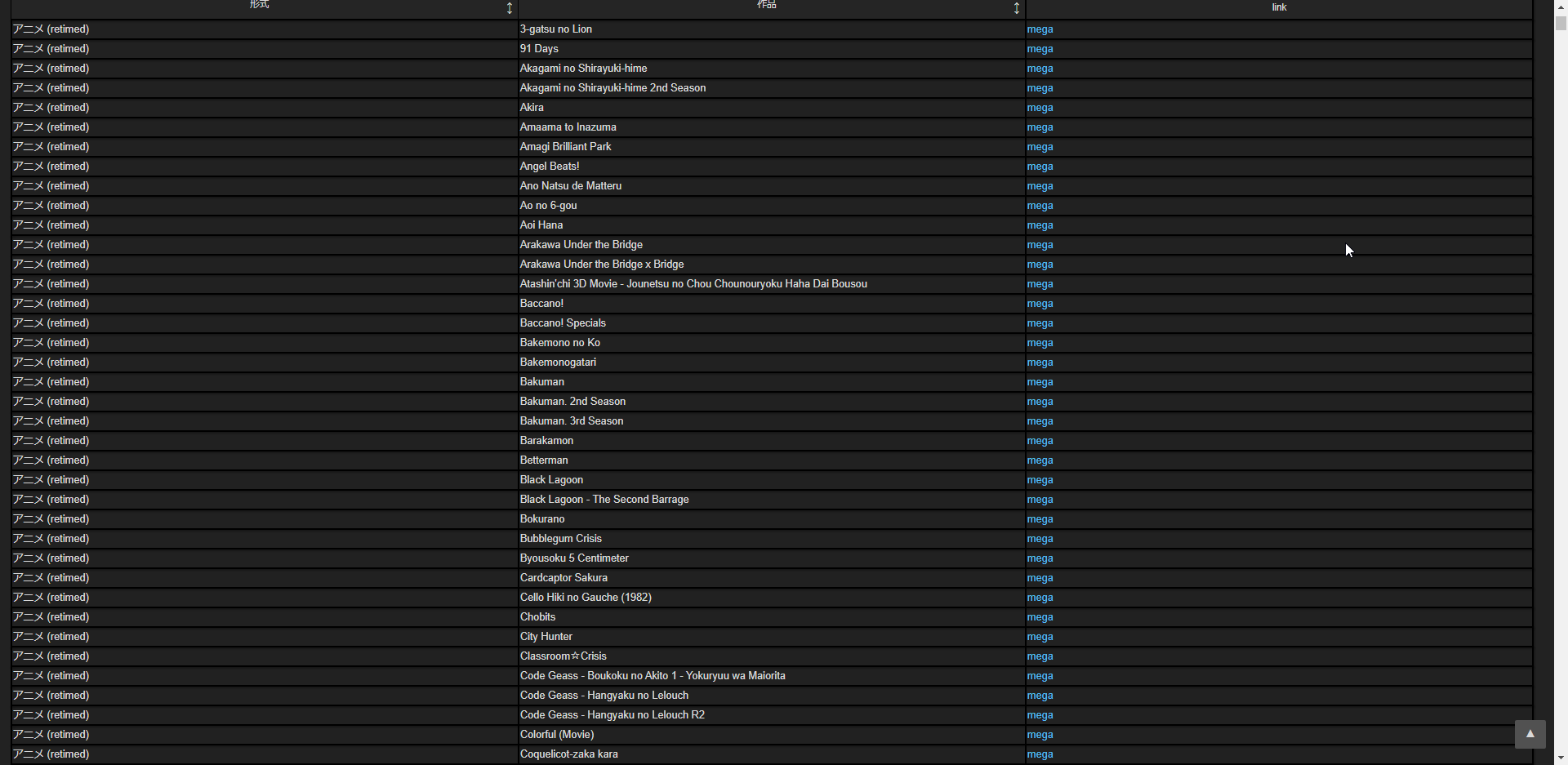Open the mega link for Bakemonogatari
This screenshot has width=1568, height=765.
click(1040, 362)
